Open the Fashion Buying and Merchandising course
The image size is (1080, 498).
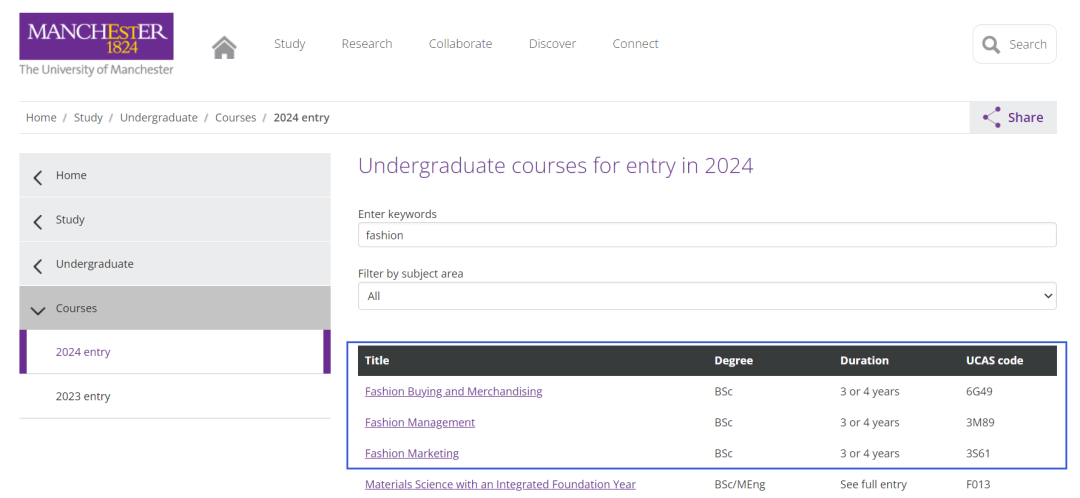pos(453,391)
